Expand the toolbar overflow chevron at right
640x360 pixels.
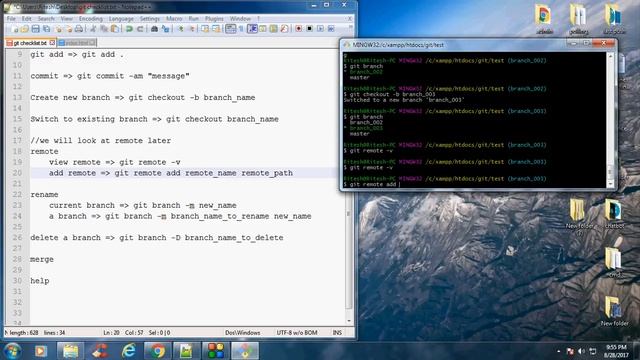350,28
